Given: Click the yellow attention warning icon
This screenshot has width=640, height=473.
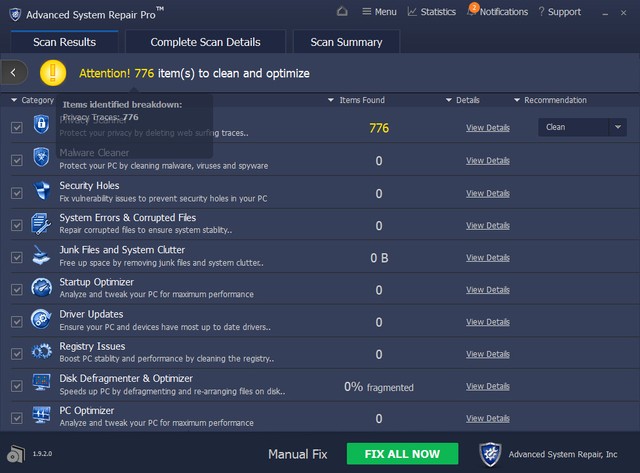Looking at the screenshot, I should (53, 73).
